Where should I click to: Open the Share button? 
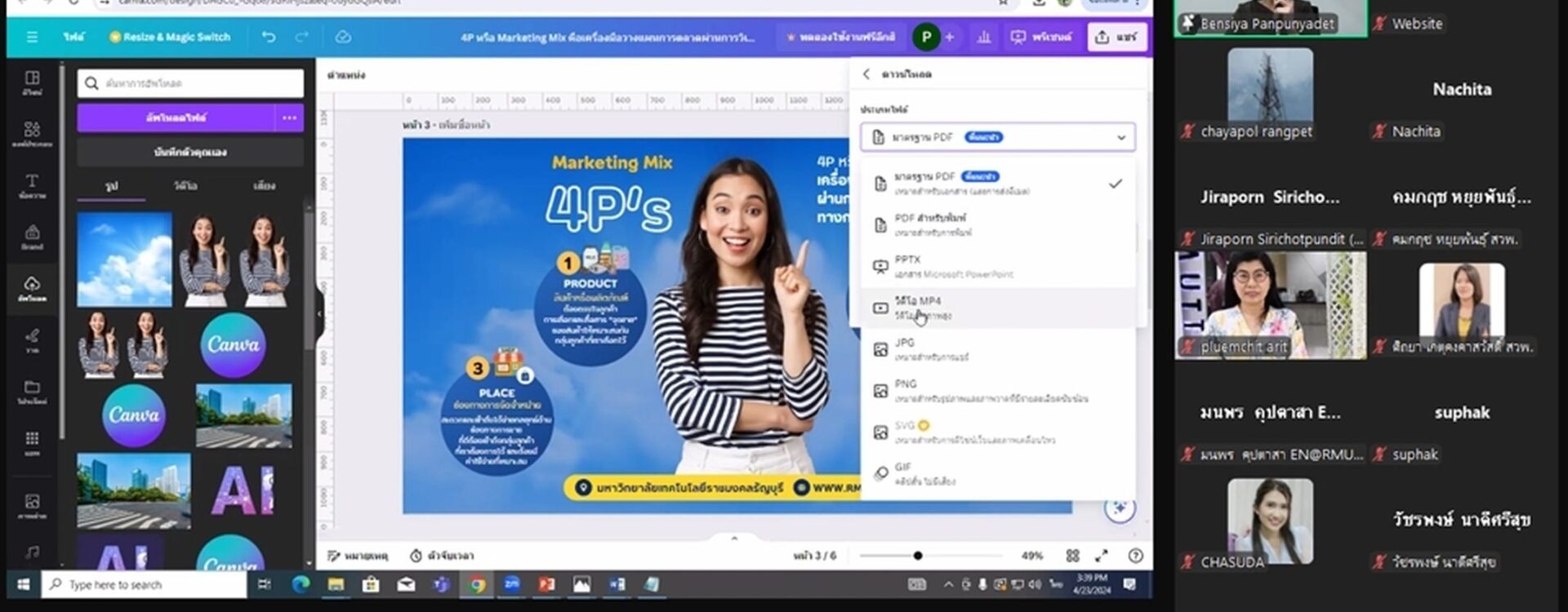coord(1116,37)
